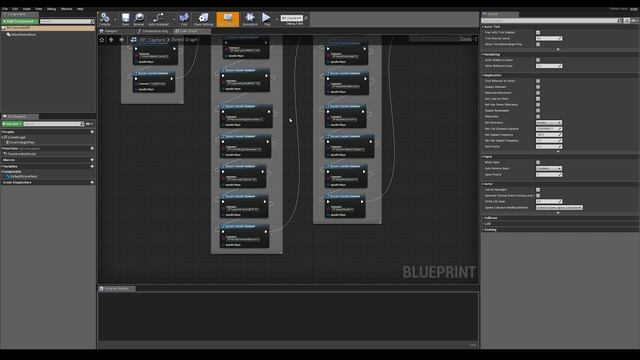This screenshot has width=640, height=360.
Task: Click the Tick Interval value field
Action: click(549, 38)
